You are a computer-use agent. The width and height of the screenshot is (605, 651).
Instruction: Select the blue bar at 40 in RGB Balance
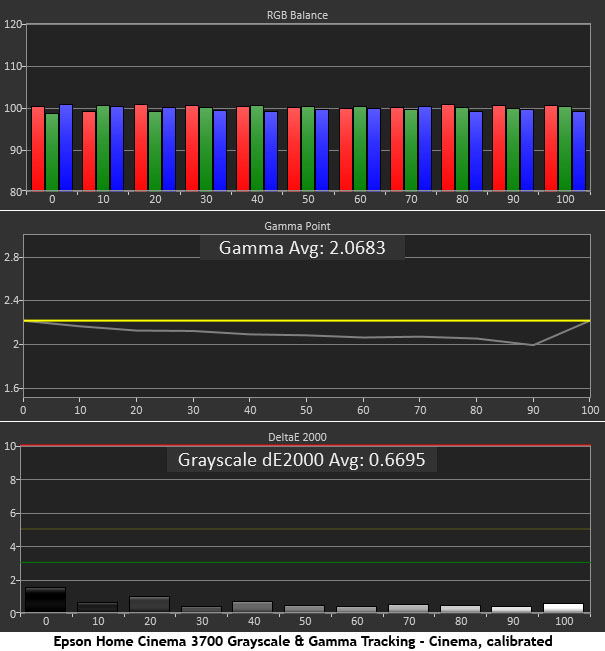click(x=272, y=150)
